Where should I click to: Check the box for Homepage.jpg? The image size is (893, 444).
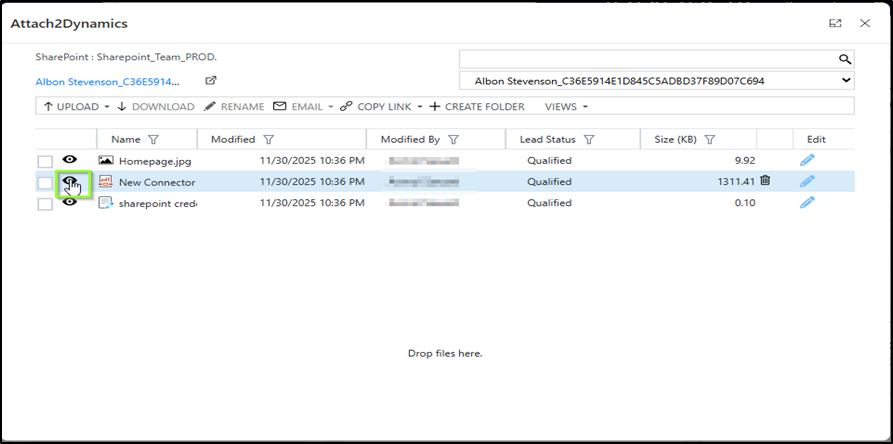tap(45, 161)
